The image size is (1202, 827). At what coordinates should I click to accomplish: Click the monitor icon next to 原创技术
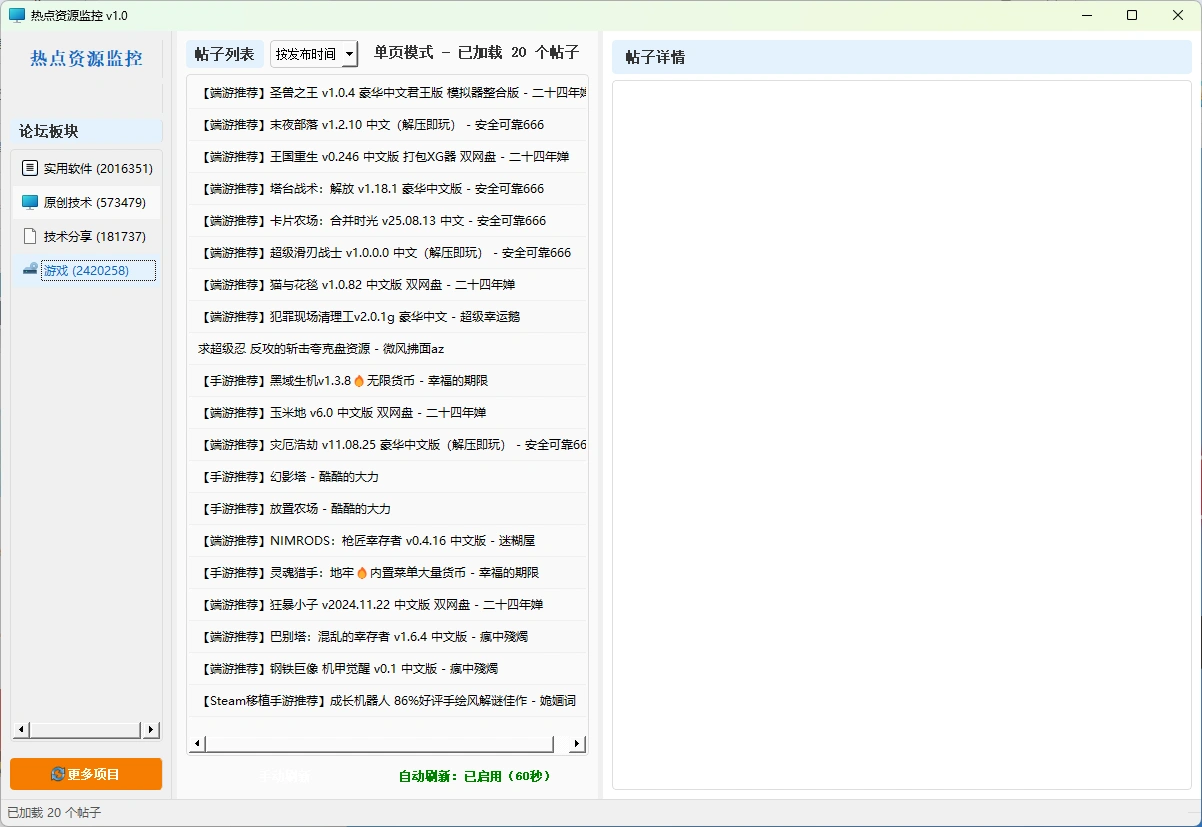point(29,202)
